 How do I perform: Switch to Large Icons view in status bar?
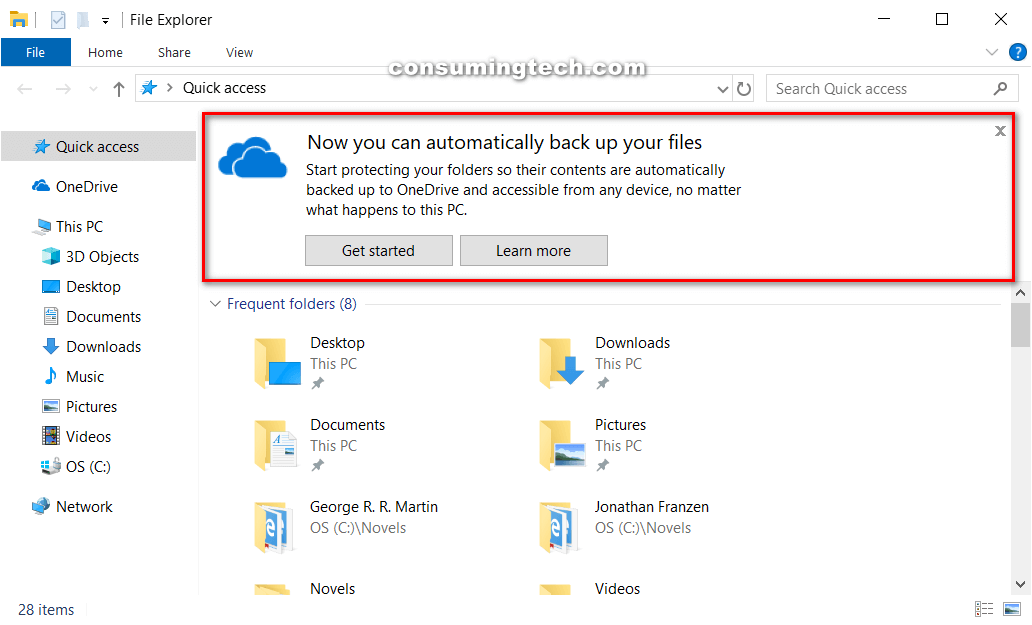(x=1012, y=609)
